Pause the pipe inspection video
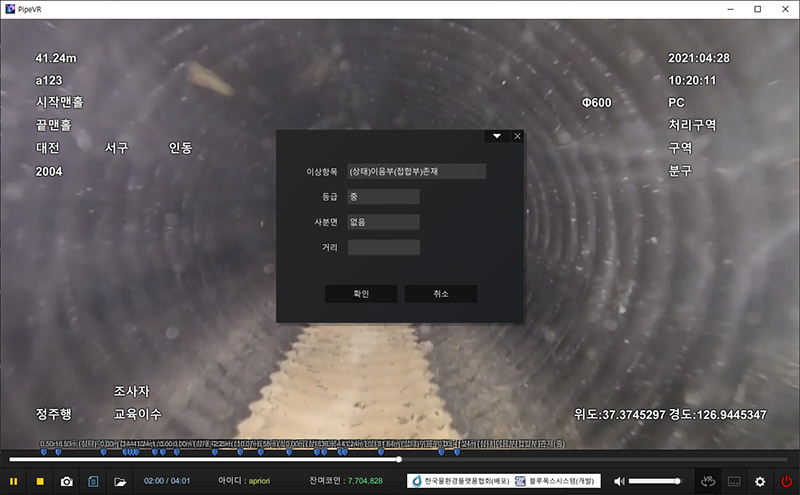The height and width of the screenshot is (495, 800). (x=14, y=481)
